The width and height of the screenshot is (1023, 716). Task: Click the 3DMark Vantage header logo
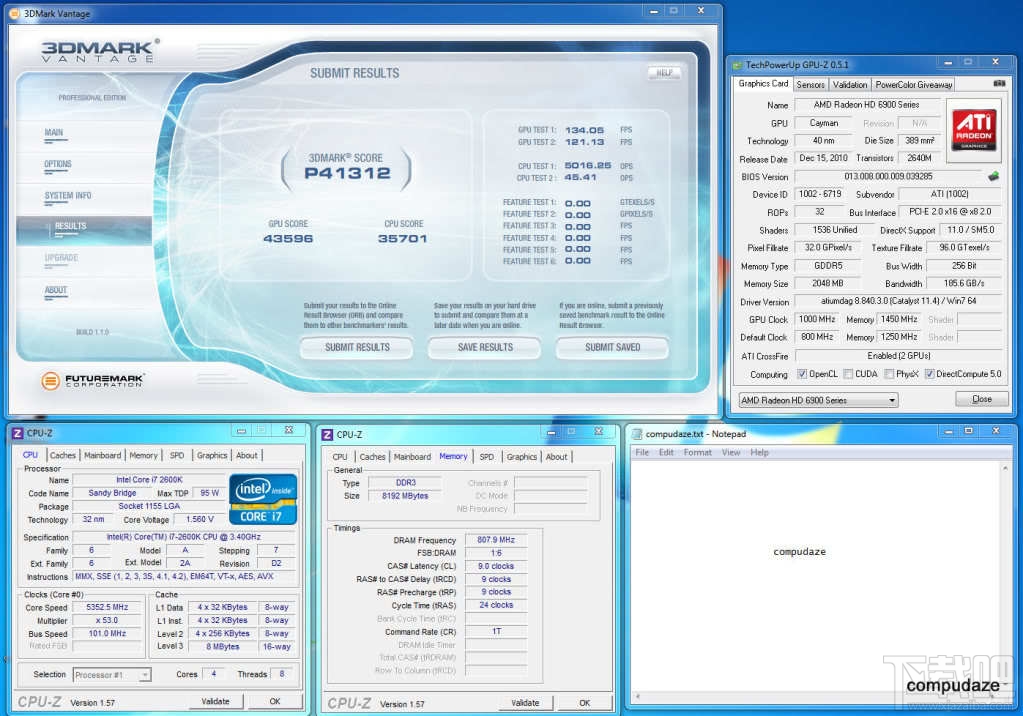click(98, 52)
